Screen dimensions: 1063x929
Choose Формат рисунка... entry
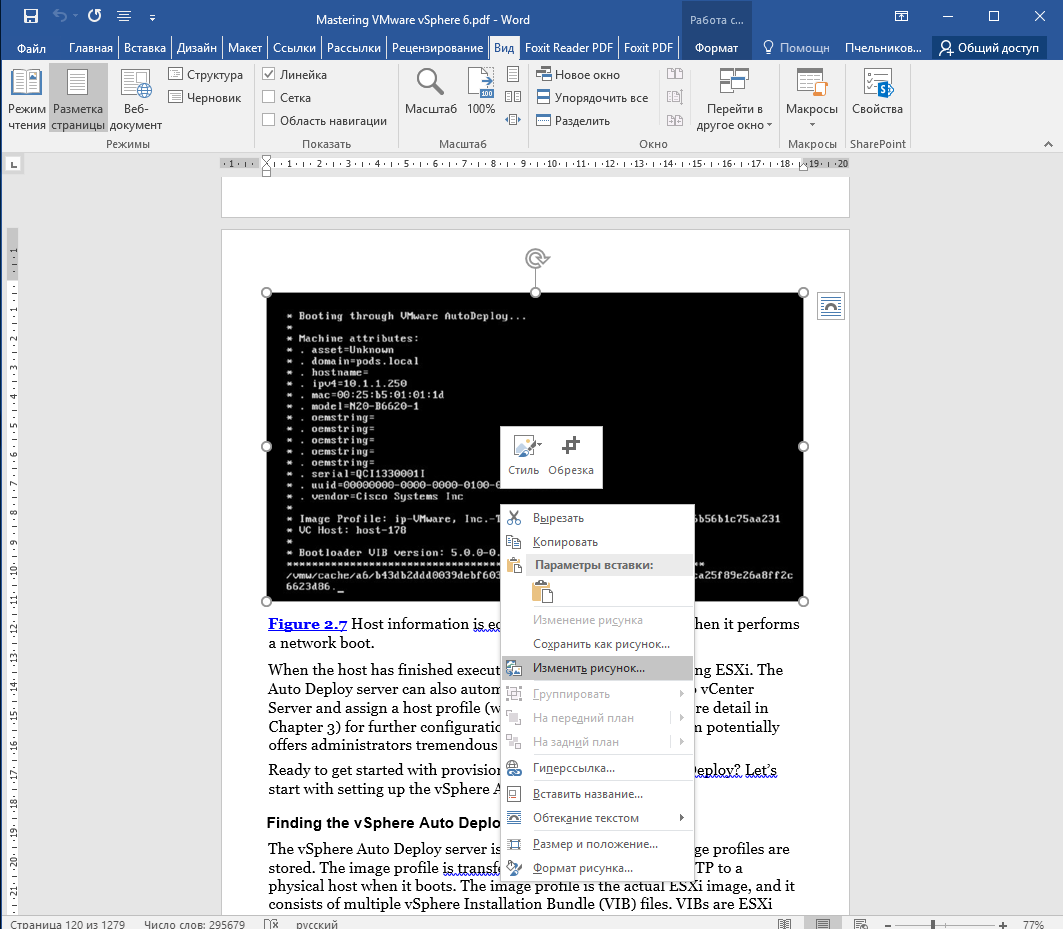pyautogui.click(x=598, y=868)
